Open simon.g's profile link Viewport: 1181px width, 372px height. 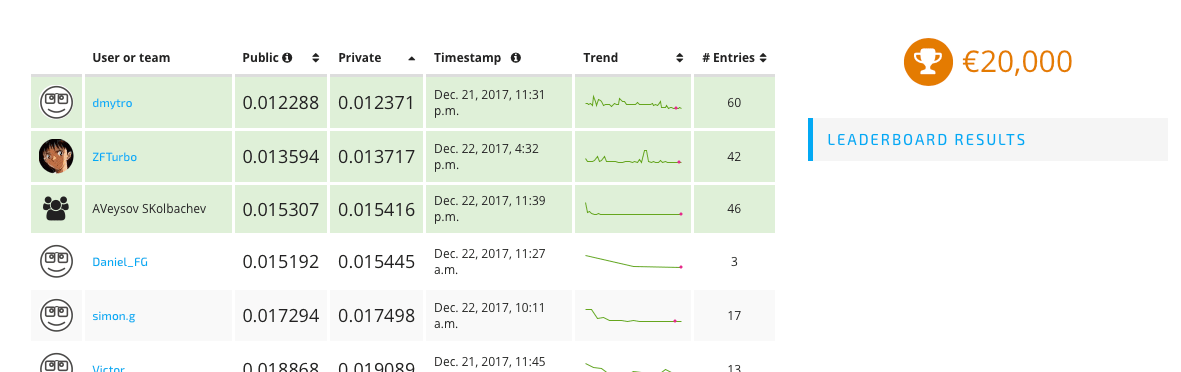(x=114, y=316)
